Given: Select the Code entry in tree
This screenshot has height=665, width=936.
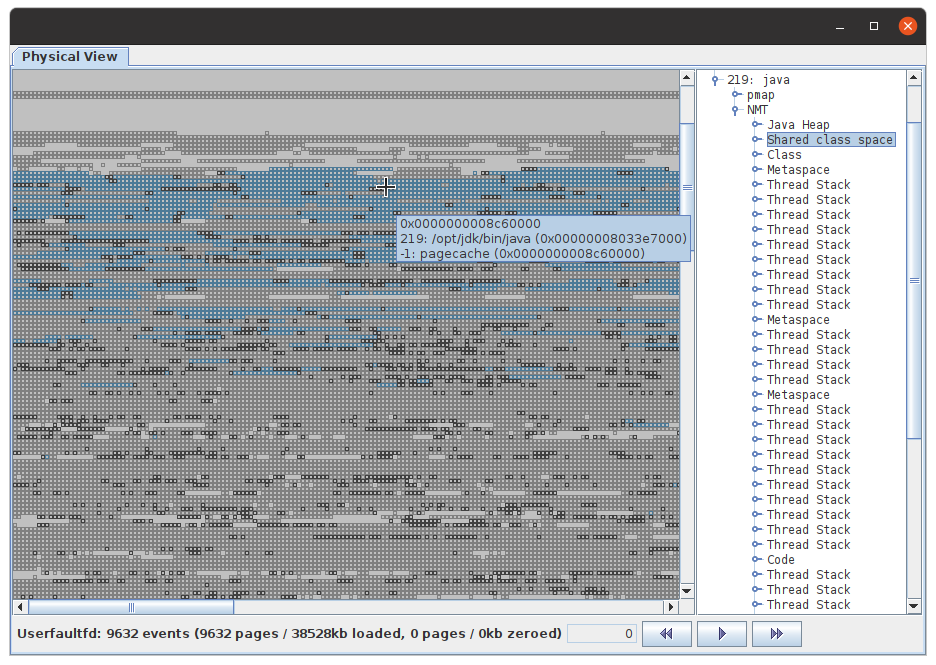Looking at the screenshot, I should pos(781,559).
